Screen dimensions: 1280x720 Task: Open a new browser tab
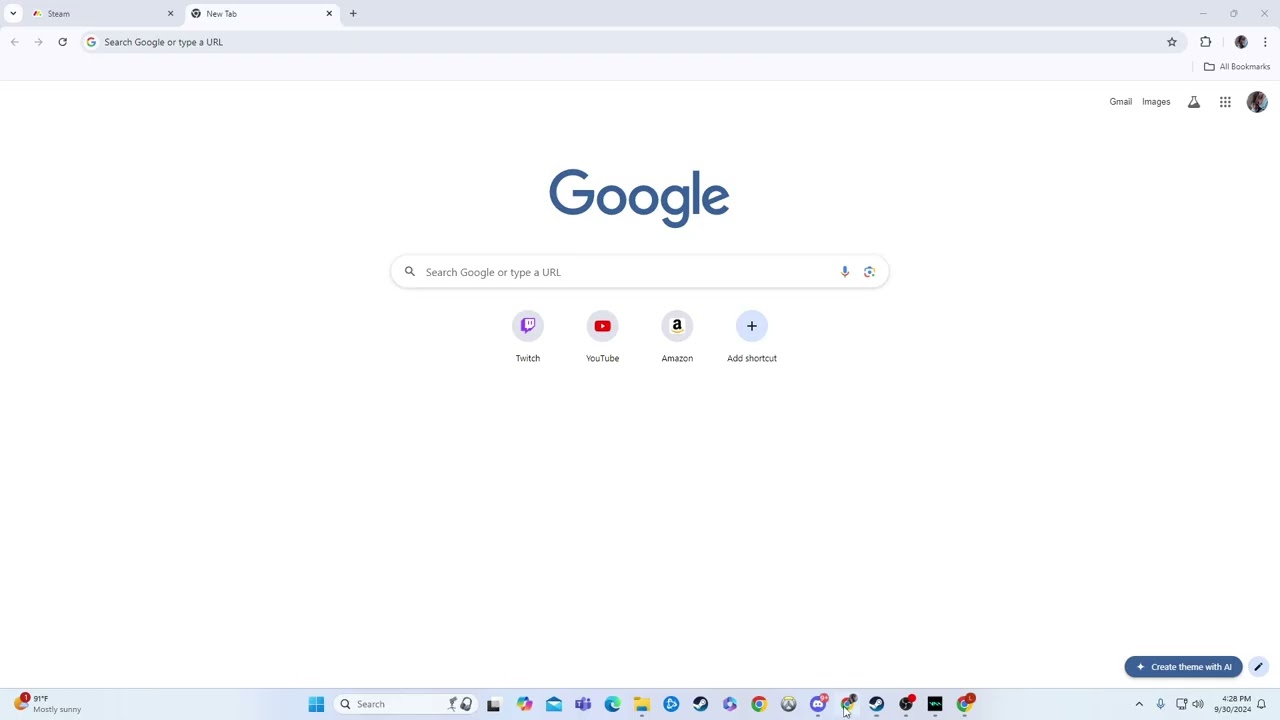click(353, 14)
